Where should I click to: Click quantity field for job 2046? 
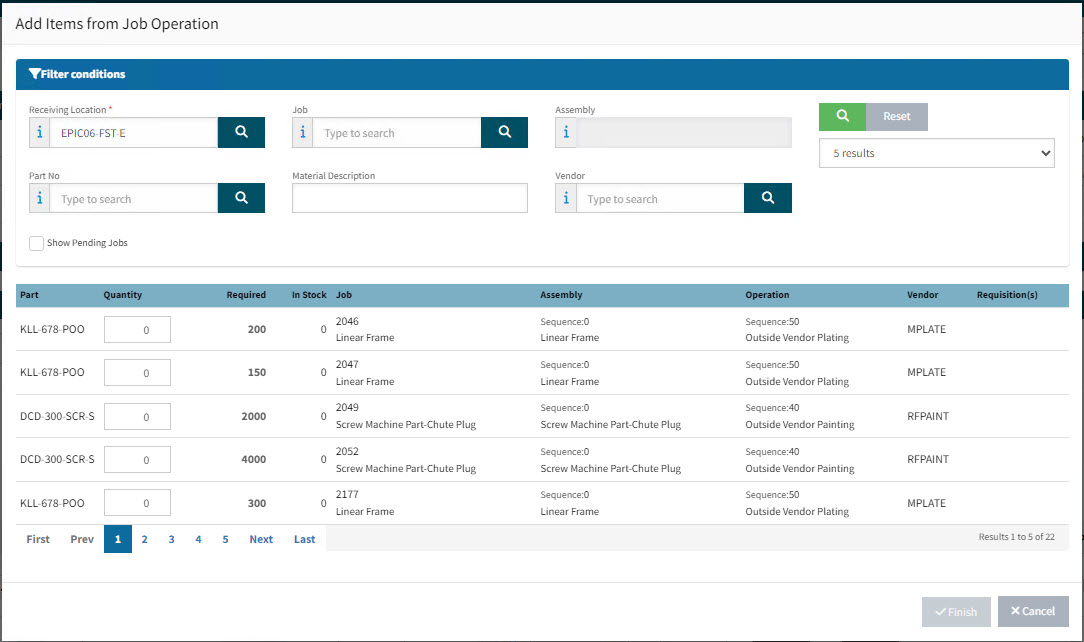coord(137,330)
